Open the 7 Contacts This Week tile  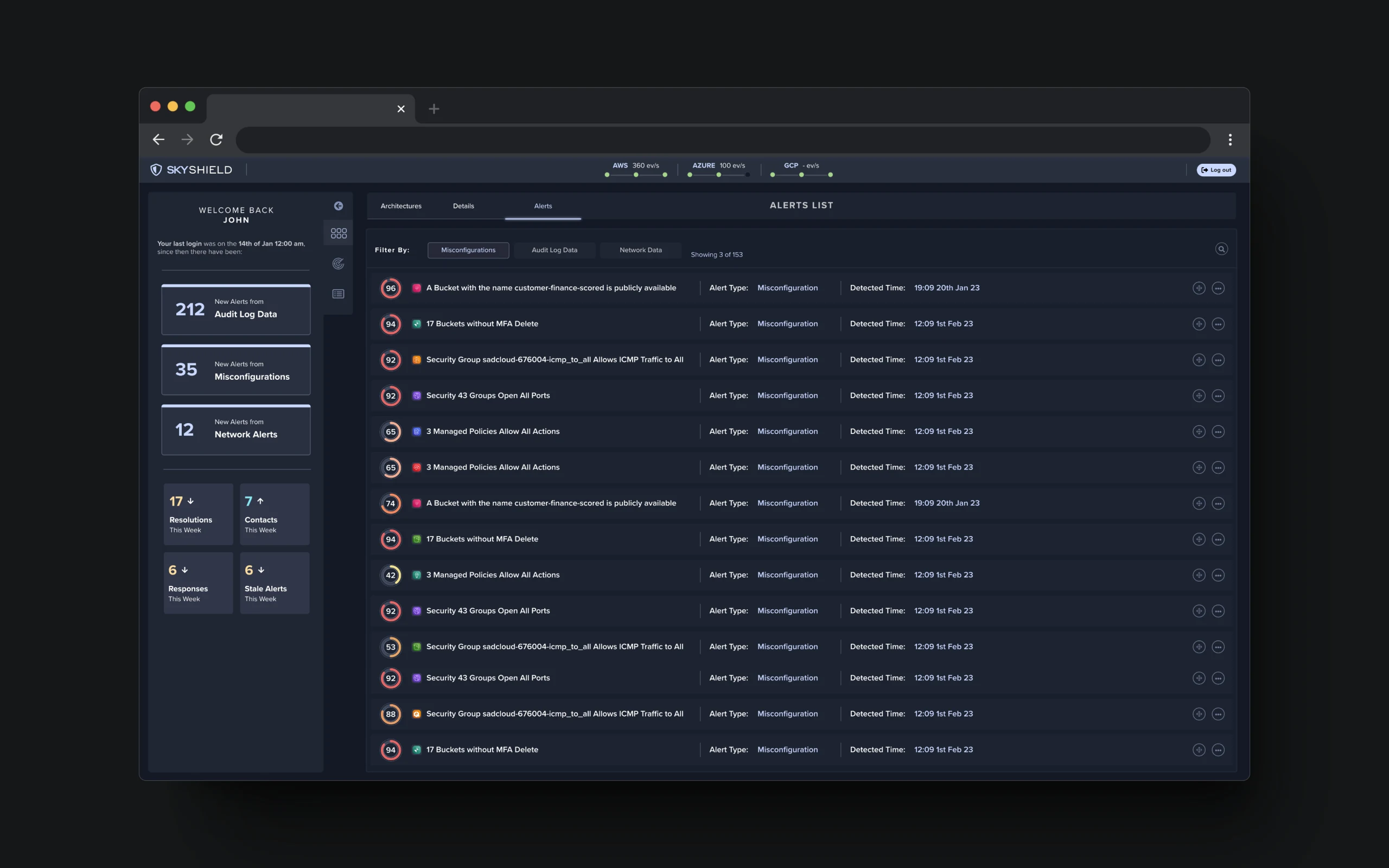(275, 514)
